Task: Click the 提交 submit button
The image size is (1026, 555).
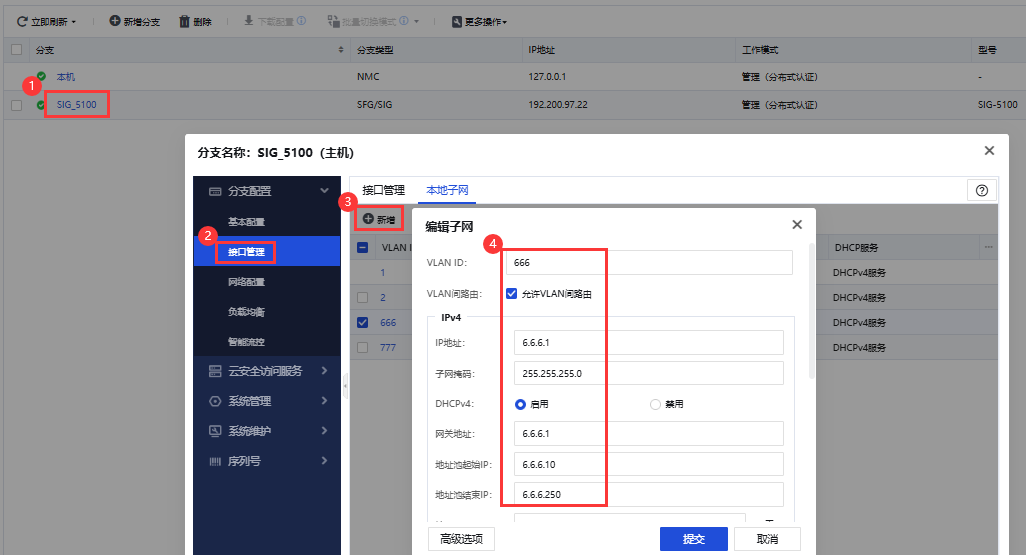Action: 693,539
